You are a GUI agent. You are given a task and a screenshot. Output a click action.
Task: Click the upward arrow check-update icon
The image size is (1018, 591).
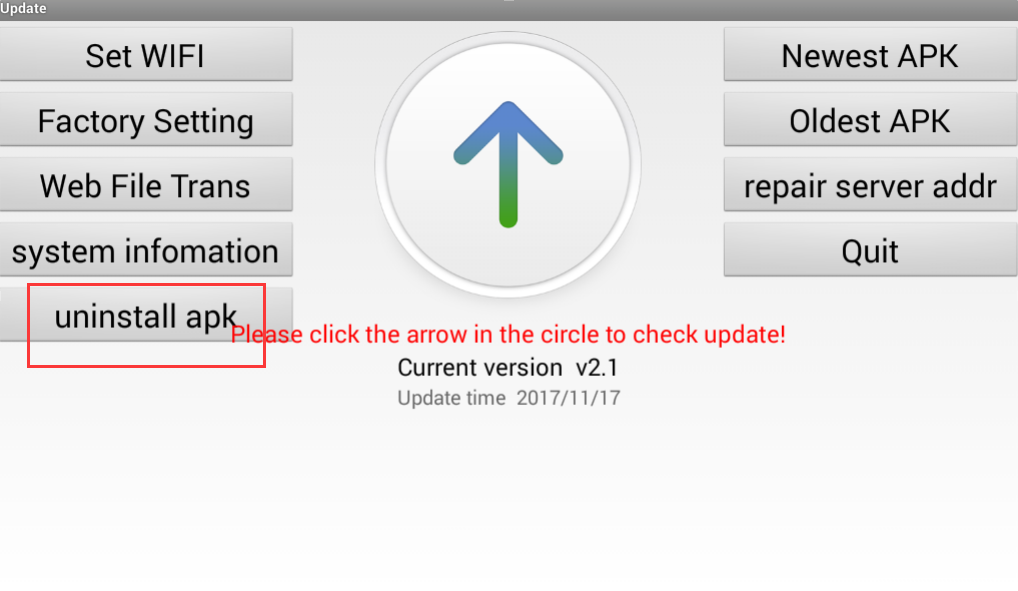(x=508, y=164)
